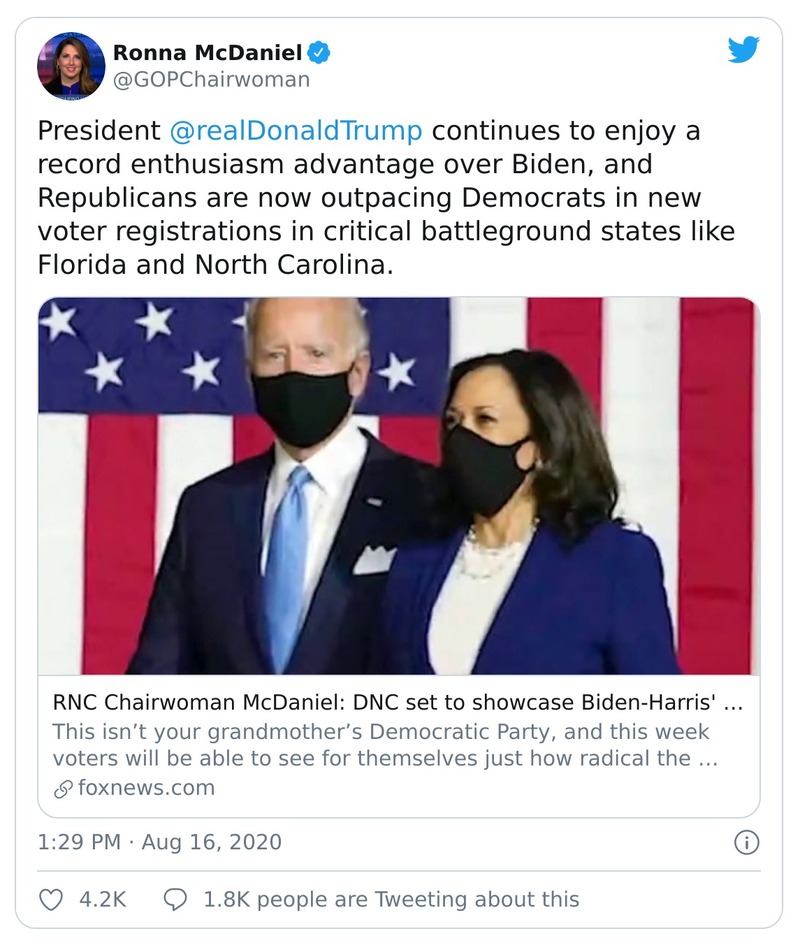Follow the @realDonaldTrump mention link

tap(295, 131)
